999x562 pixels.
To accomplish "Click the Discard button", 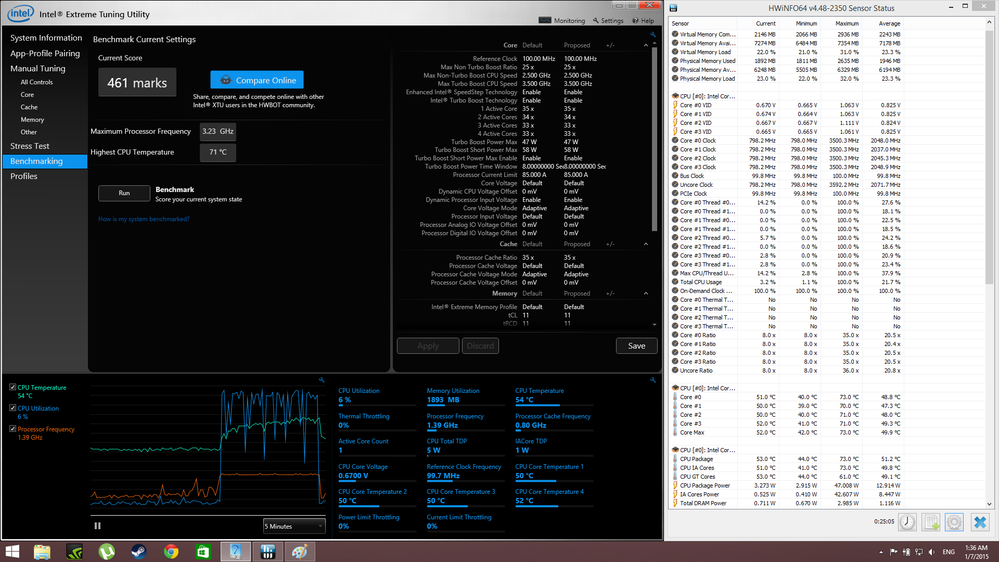I will [x=480, y=346].
